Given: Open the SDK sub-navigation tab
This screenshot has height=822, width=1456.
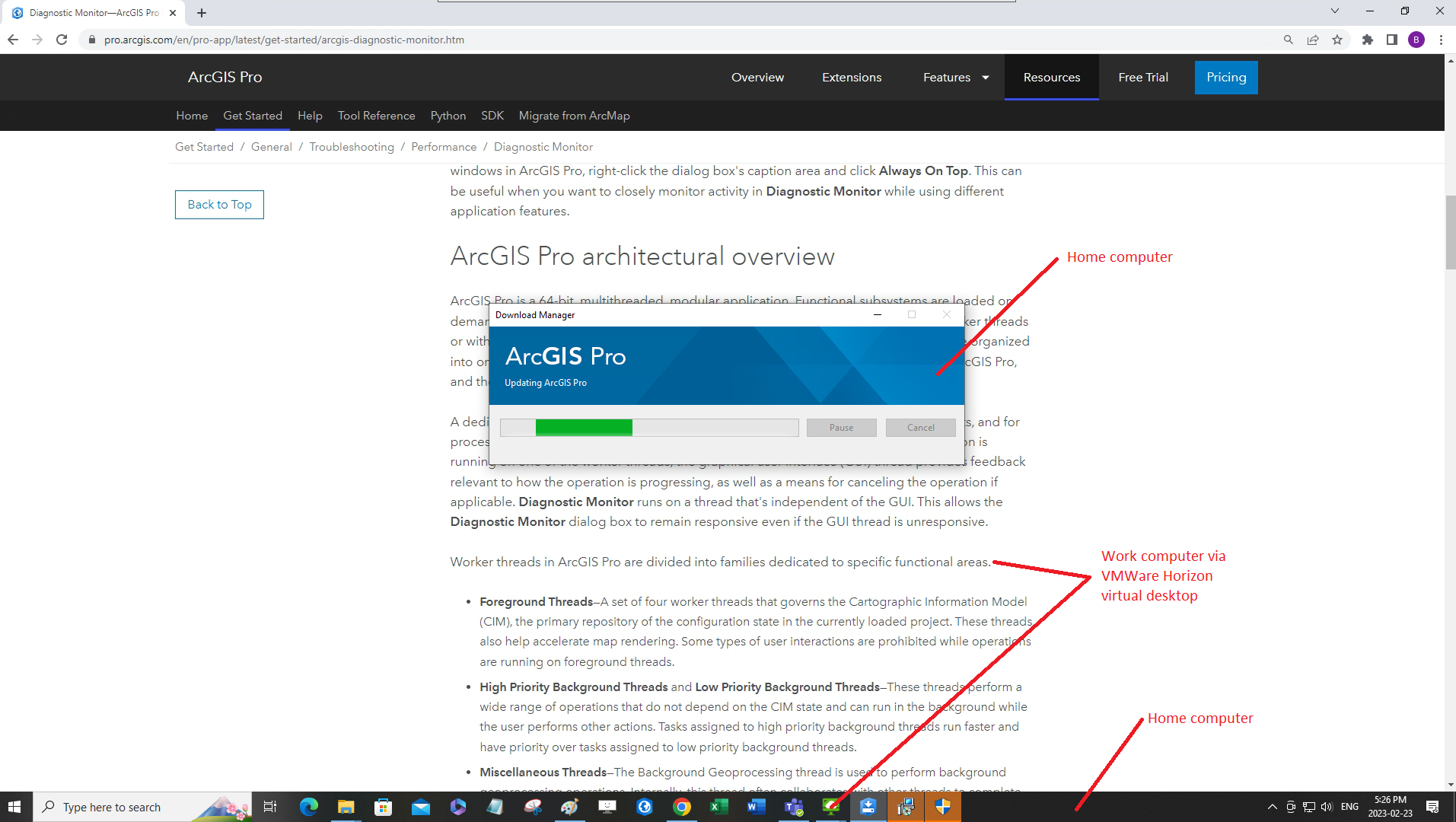Looking at the screenshot, I should click(x=492, y=116).
